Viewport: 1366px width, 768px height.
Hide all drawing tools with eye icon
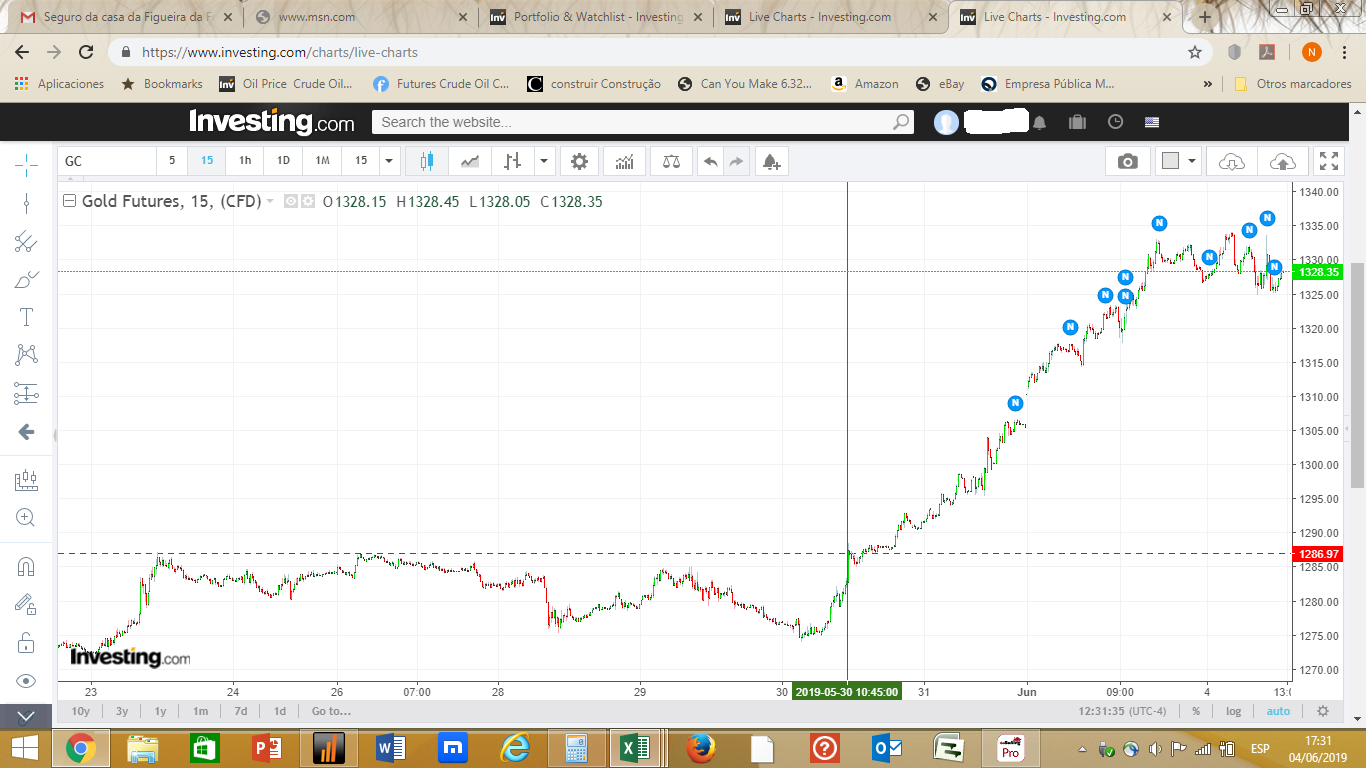tap(26, 681)
